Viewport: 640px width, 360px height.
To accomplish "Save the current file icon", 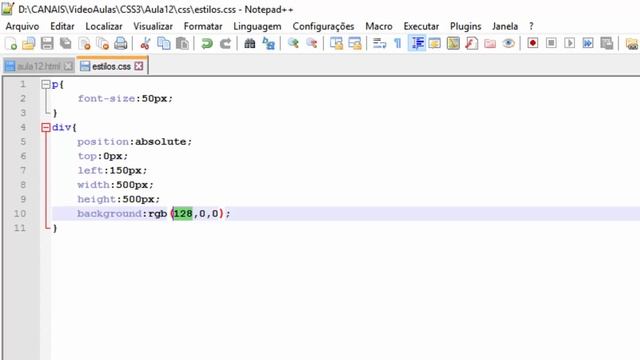I will [x=47, y=43].
